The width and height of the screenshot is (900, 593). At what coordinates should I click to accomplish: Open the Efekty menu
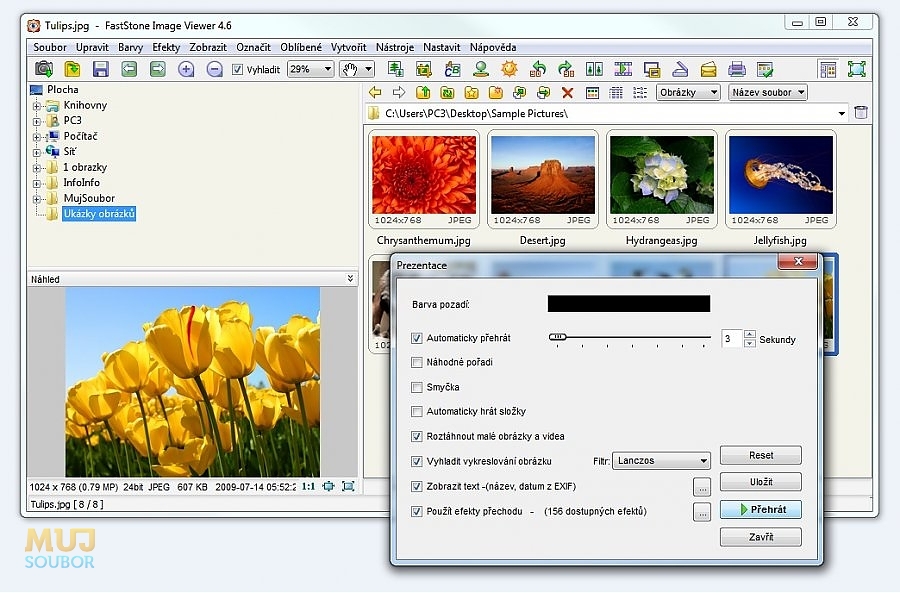tap(166, 47)
